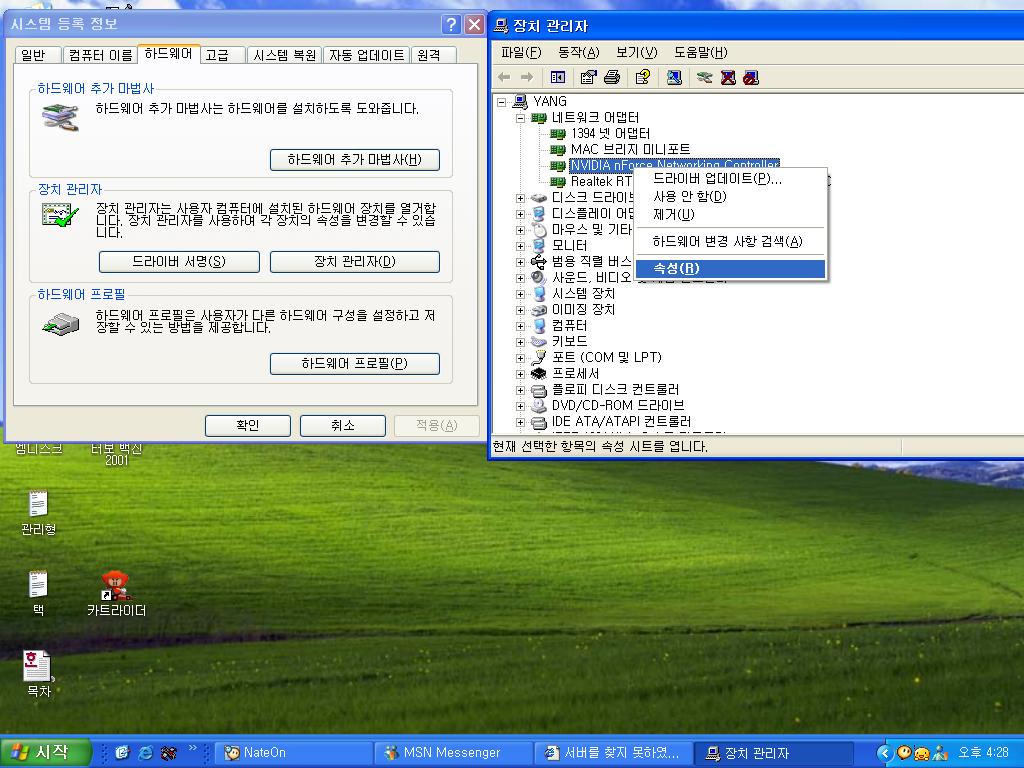The image size is (1024, 768).
Task: Expand the 프로세서 tree node
Action: tap(520, 373)
